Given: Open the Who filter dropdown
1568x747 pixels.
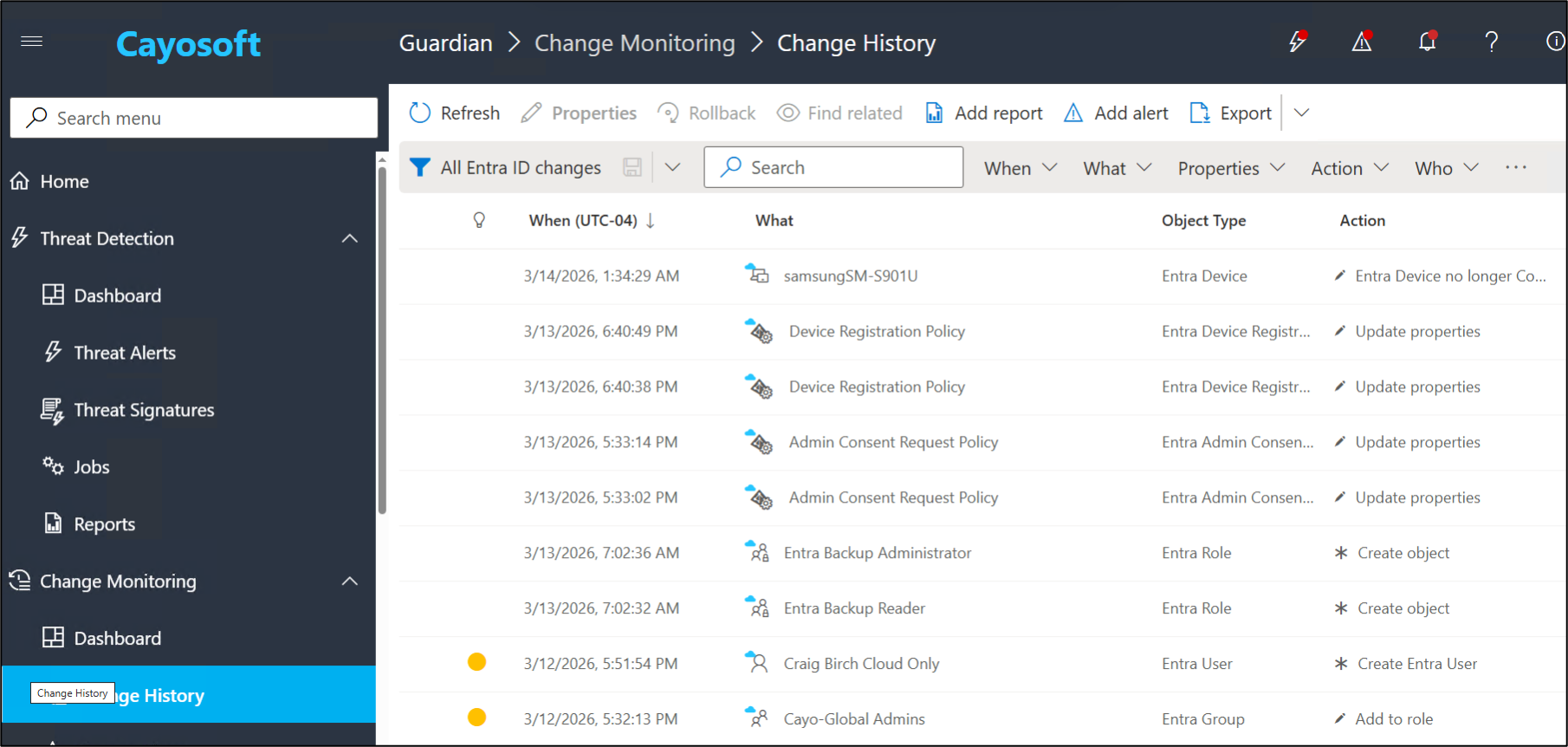Looking at the screenshot, I should (1446, 168).
